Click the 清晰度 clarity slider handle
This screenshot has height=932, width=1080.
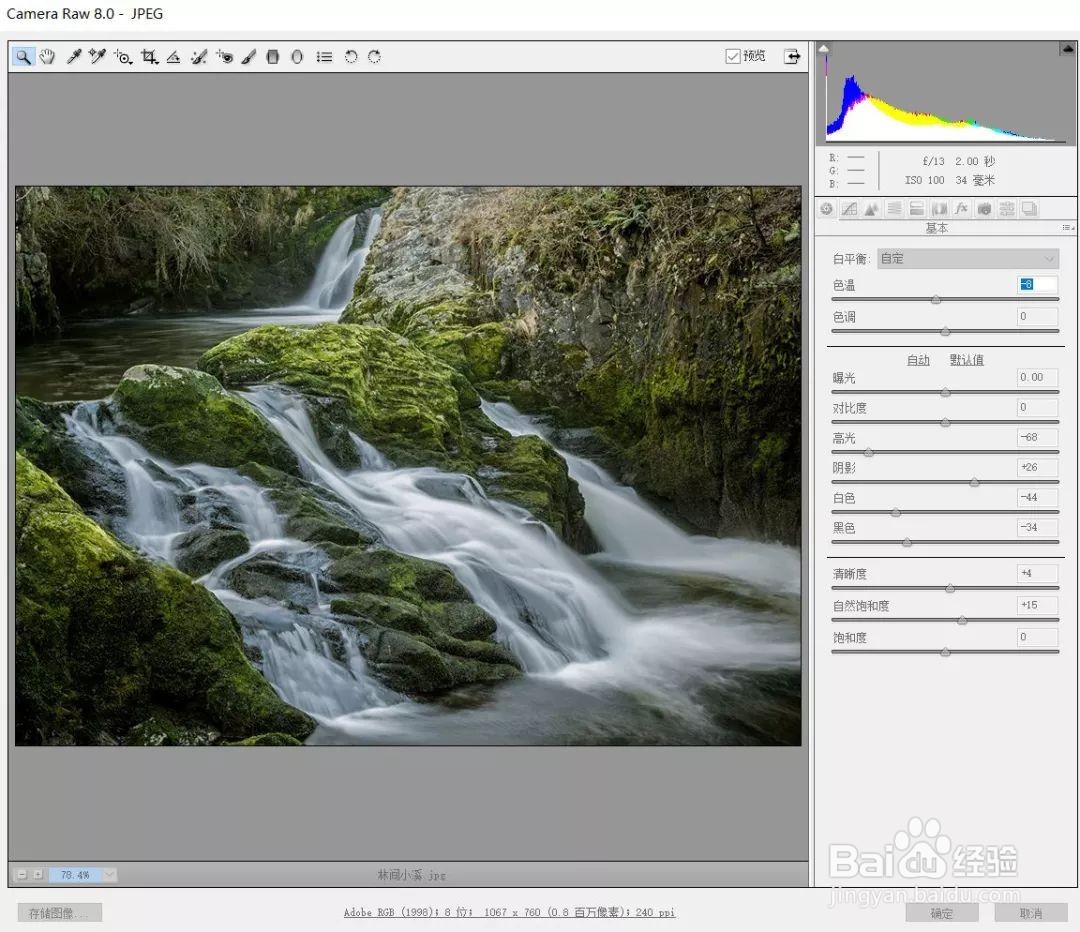coord(951,588)
